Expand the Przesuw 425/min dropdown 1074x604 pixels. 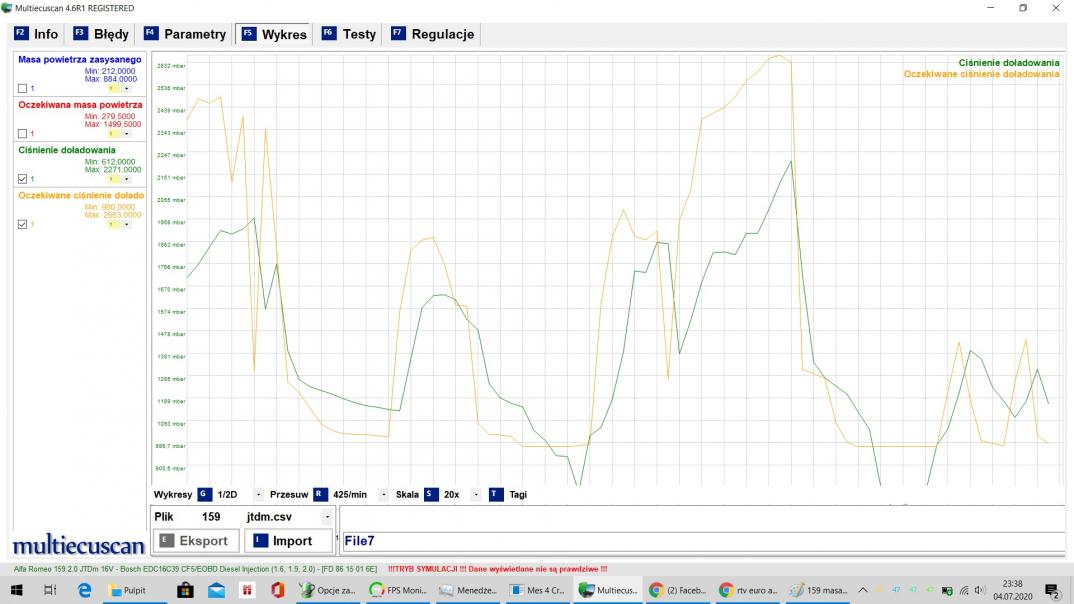tap(384, 495)
